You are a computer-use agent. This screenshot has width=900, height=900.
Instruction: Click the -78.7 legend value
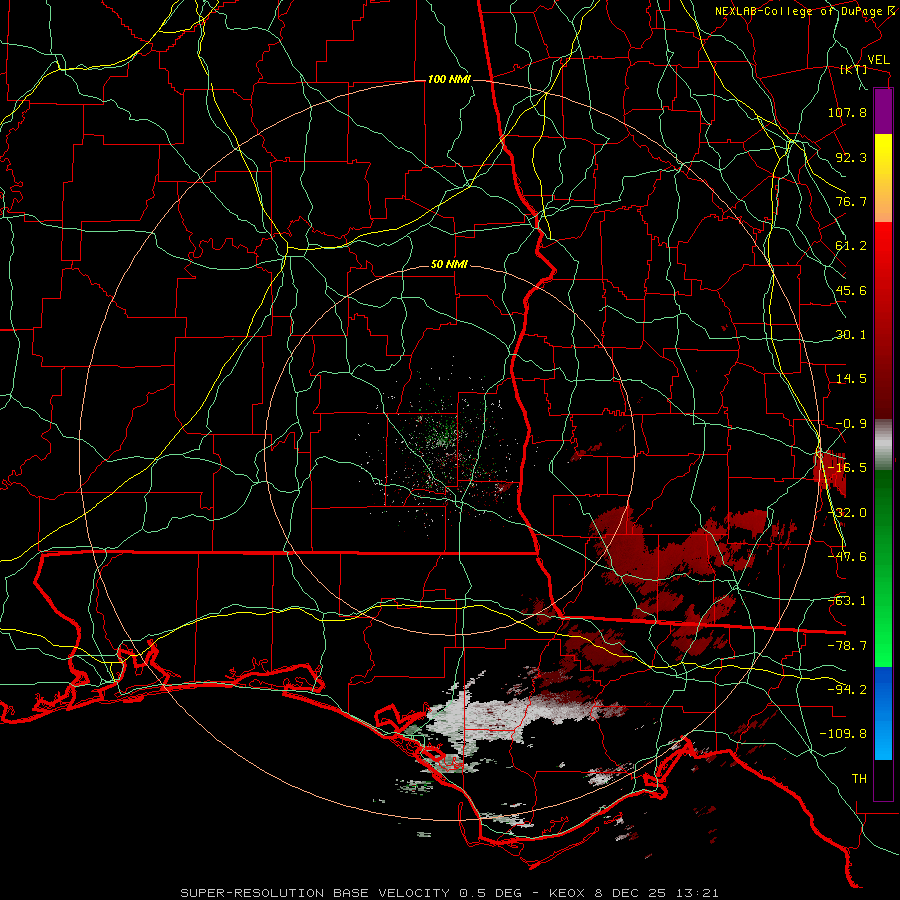click(847, 646)
